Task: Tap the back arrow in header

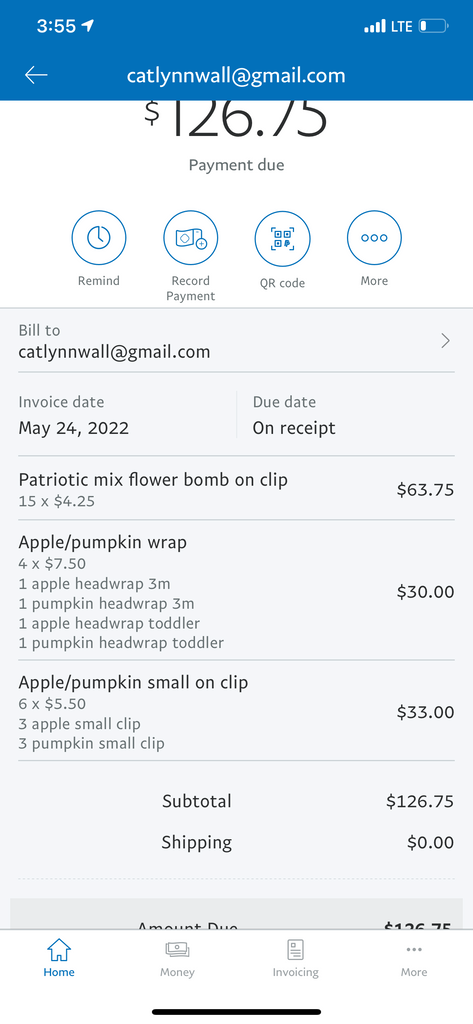Action: pyautogui.click(x=36, y=75)
